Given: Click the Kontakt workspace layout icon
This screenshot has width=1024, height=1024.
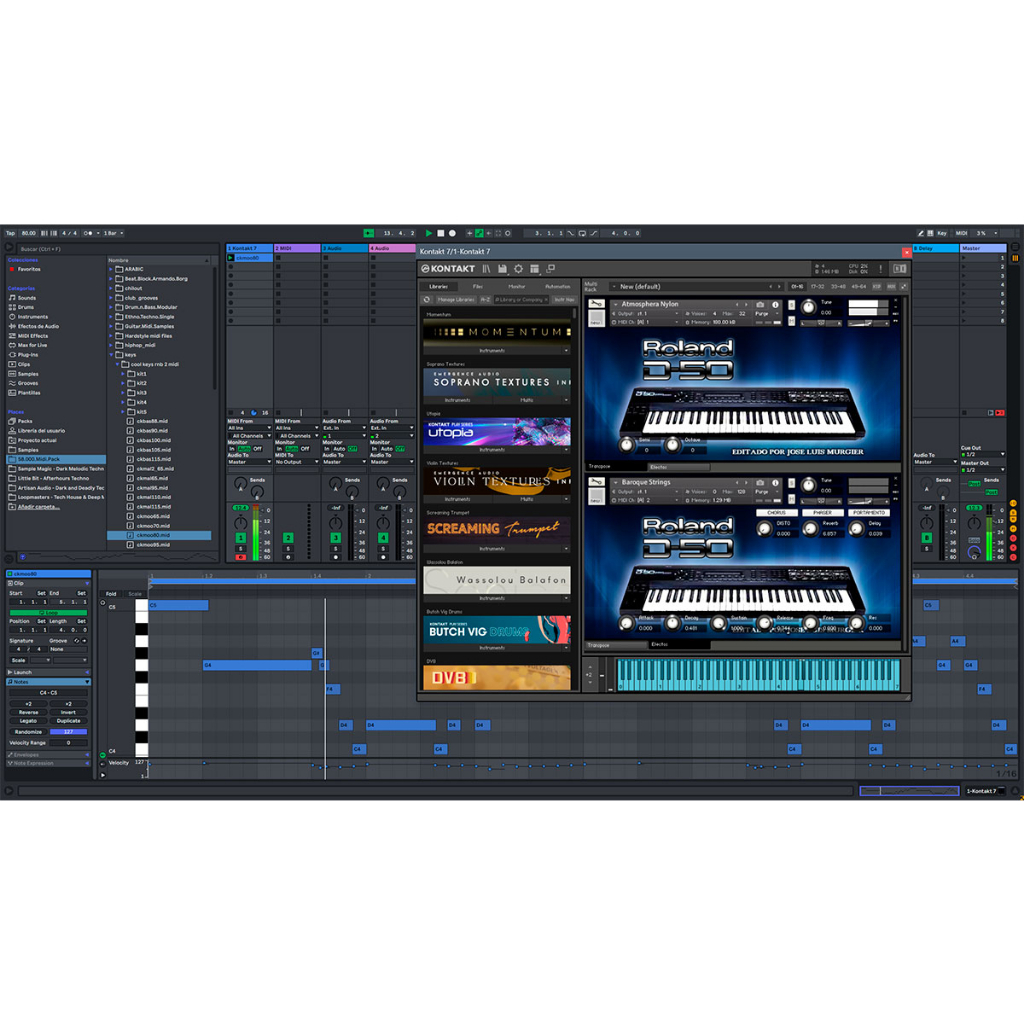Looking at the screenshot, I should pyautogui.click(x=534, y=268).
